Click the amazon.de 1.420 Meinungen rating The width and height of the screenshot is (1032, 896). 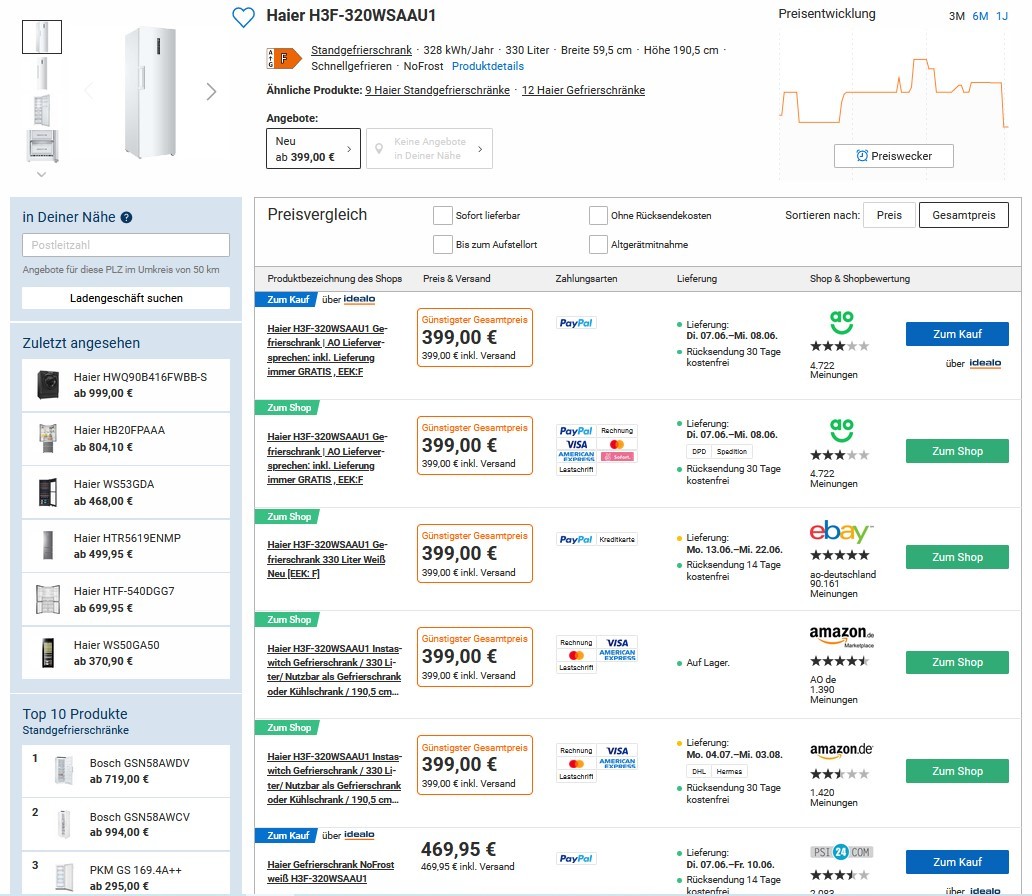coord(834,798)
